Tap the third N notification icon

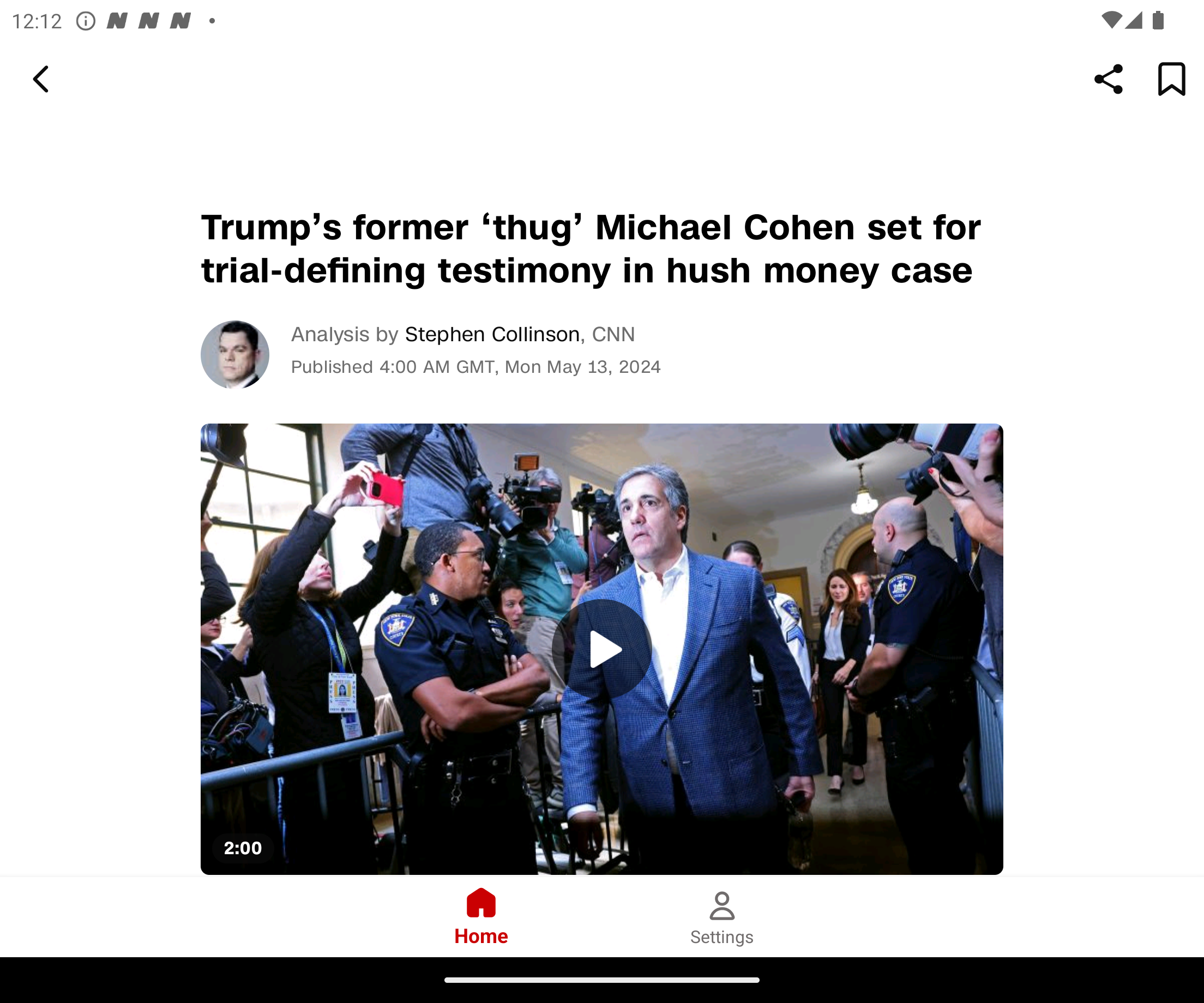(180, 21)
